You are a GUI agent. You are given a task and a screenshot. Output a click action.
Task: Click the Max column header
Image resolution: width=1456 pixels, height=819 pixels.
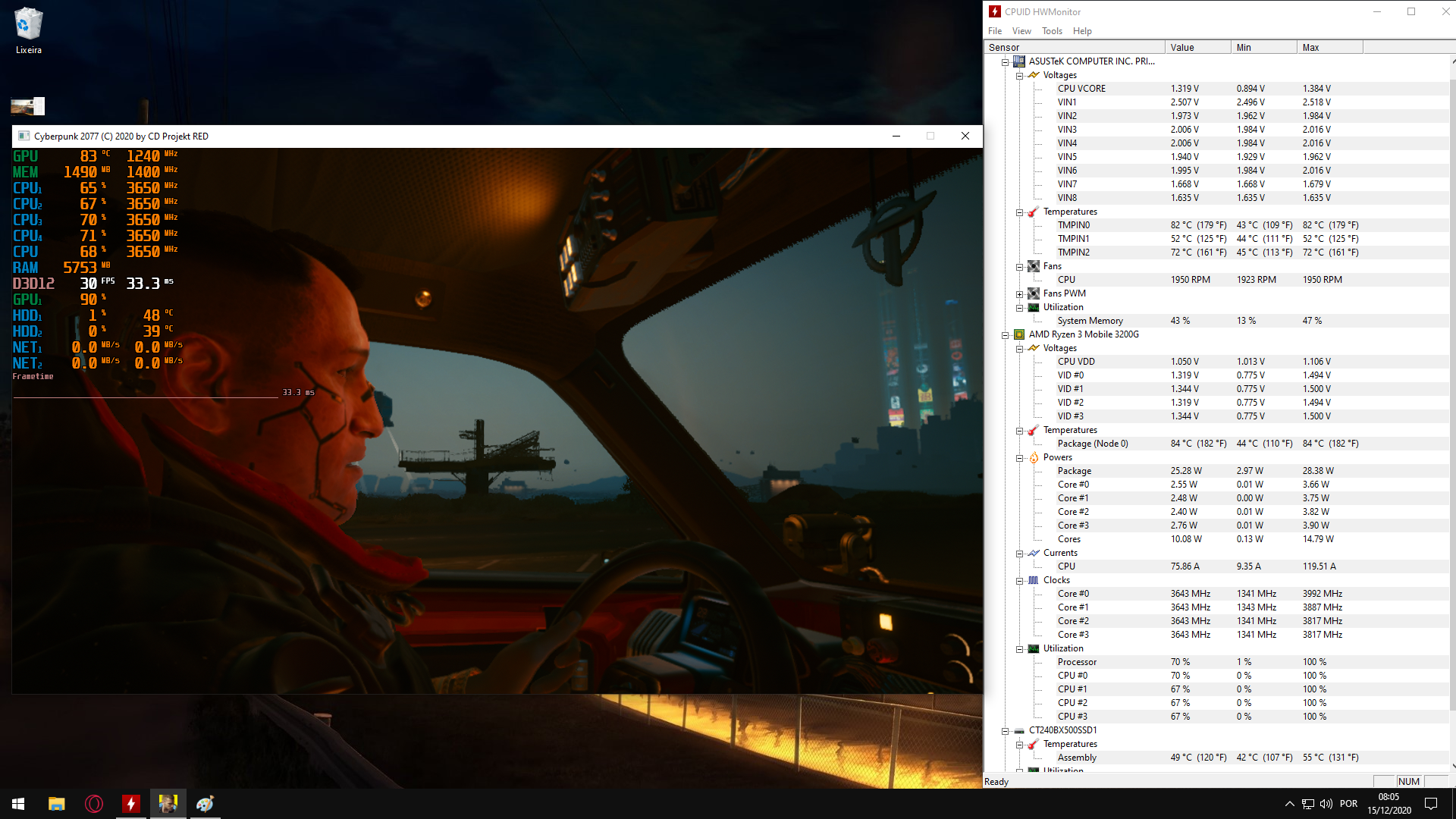coord(1329,47)
